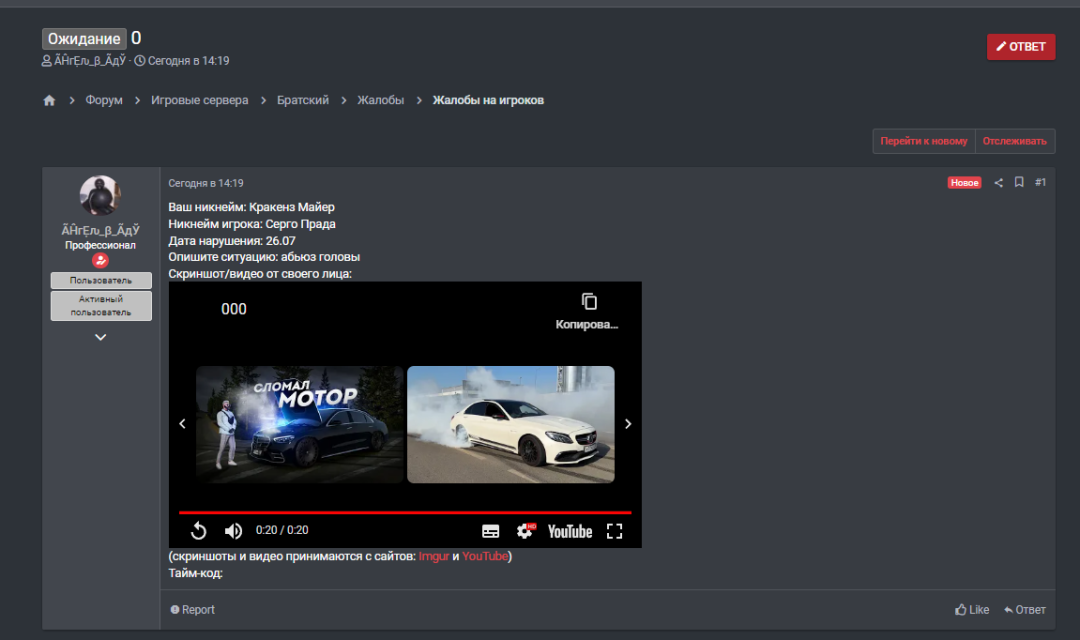The width and height of the screenshot is (1080, 640).
Task: Click the Отслеживать button
Action: point(1015,141)
